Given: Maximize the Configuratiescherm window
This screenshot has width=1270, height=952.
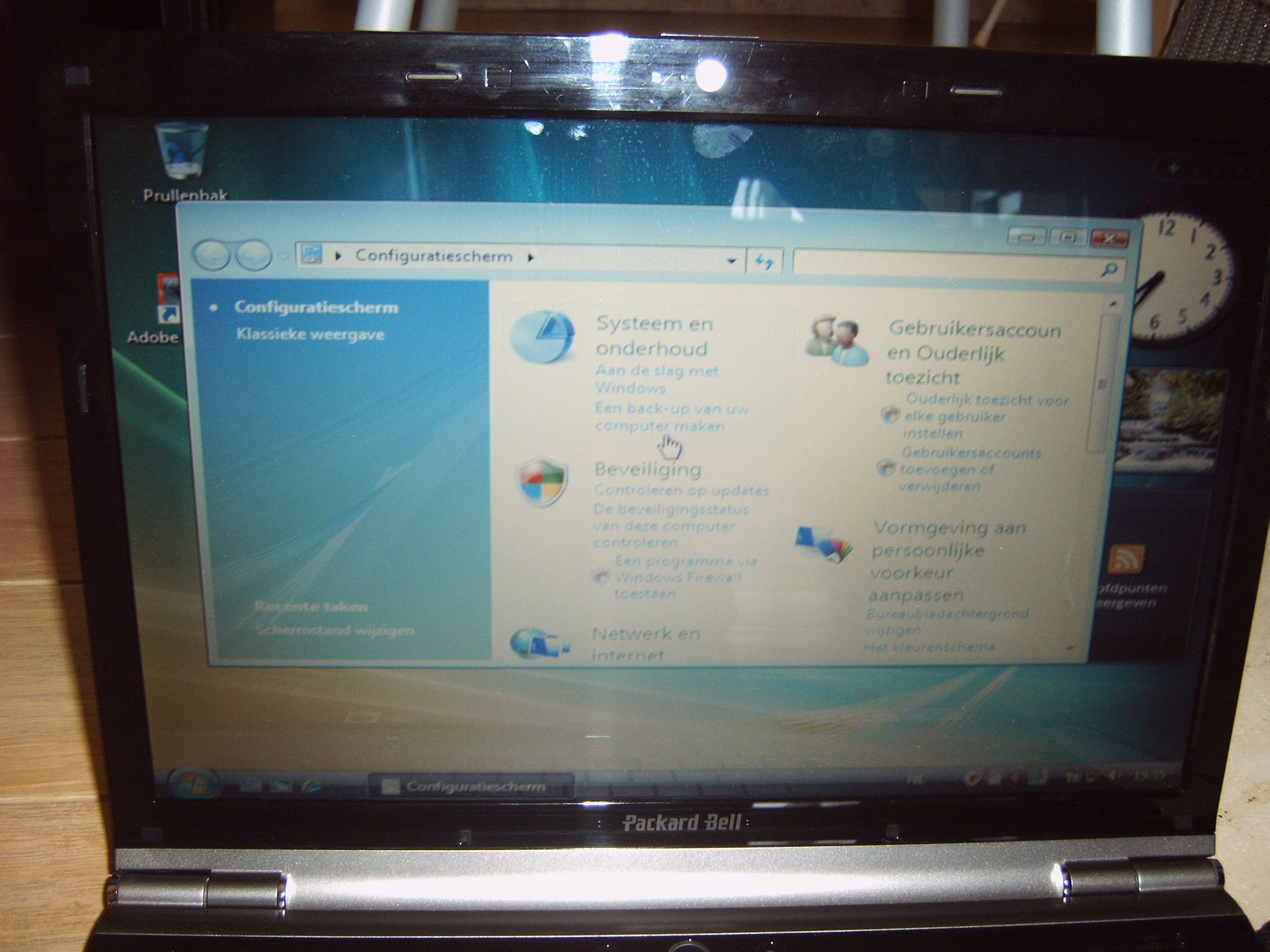Looking at the screenshot, I should tap(1068, 237).
